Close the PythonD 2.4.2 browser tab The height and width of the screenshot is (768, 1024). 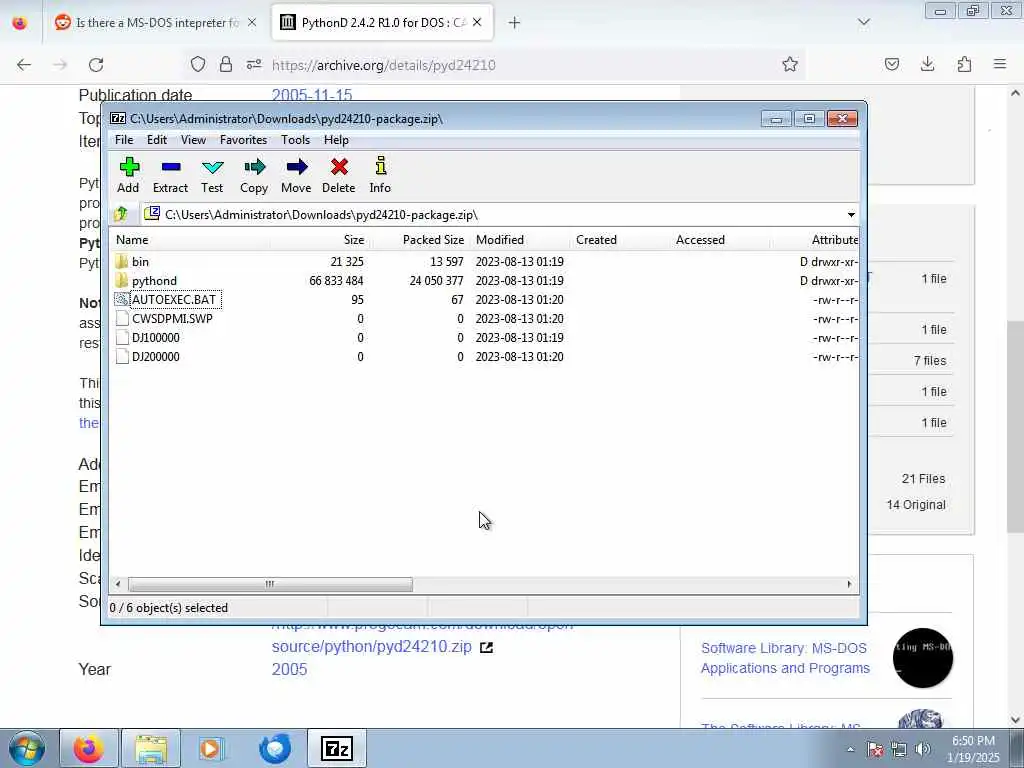(477, 22)
